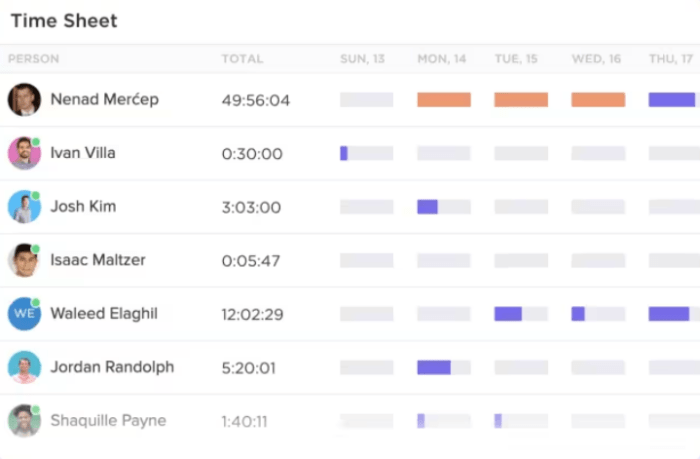Open Jordan Randolph's name link
Screen dimensions: 700x459
(x=112, y=367)
